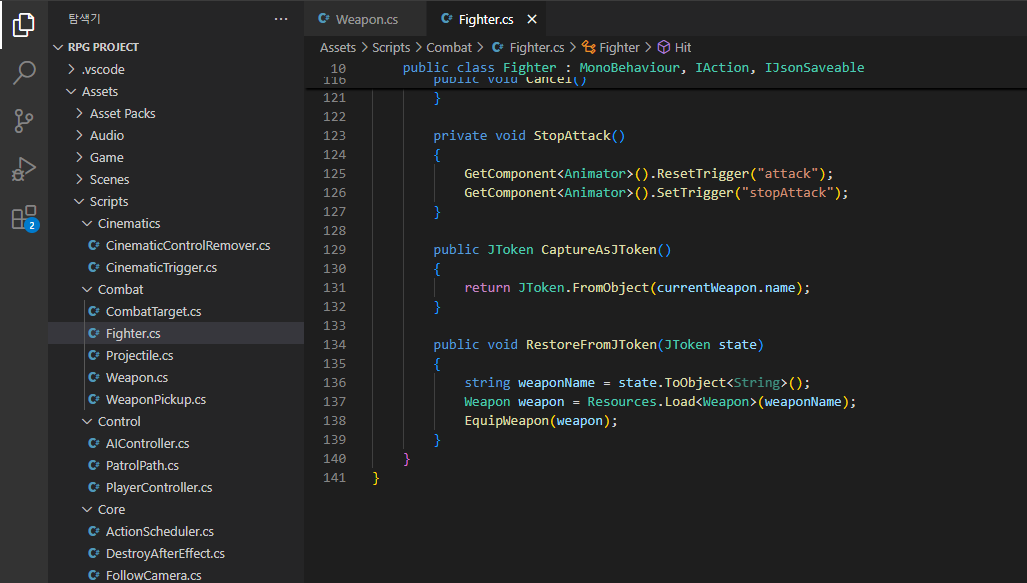Image resolution: width=1027 pixels, height=583 pixels.
Task: Open Projectile.cs from the file tree
Action: tap(139, 355)
